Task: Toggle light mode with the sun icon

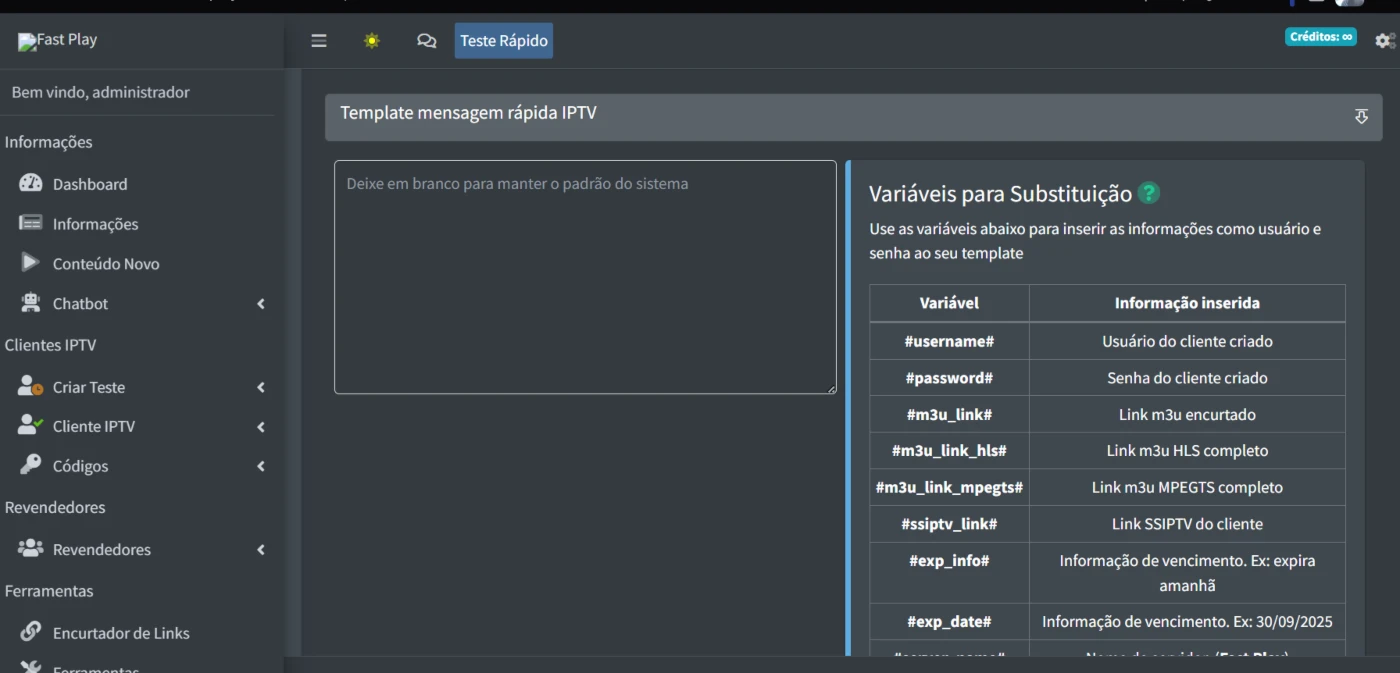Action: pyautogui.click(x=372, y=41)
